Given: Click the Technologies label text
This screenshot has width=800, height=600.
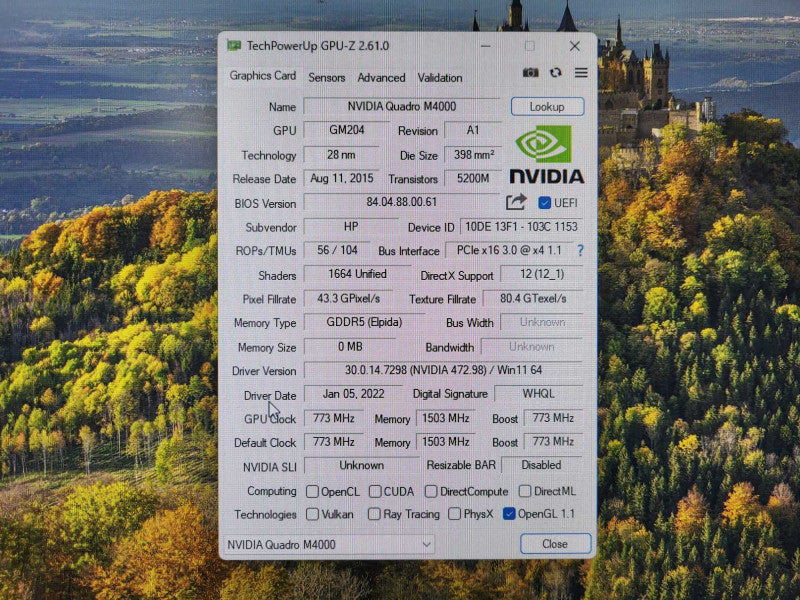Looking at the screenshot, I should coord(265,514).
